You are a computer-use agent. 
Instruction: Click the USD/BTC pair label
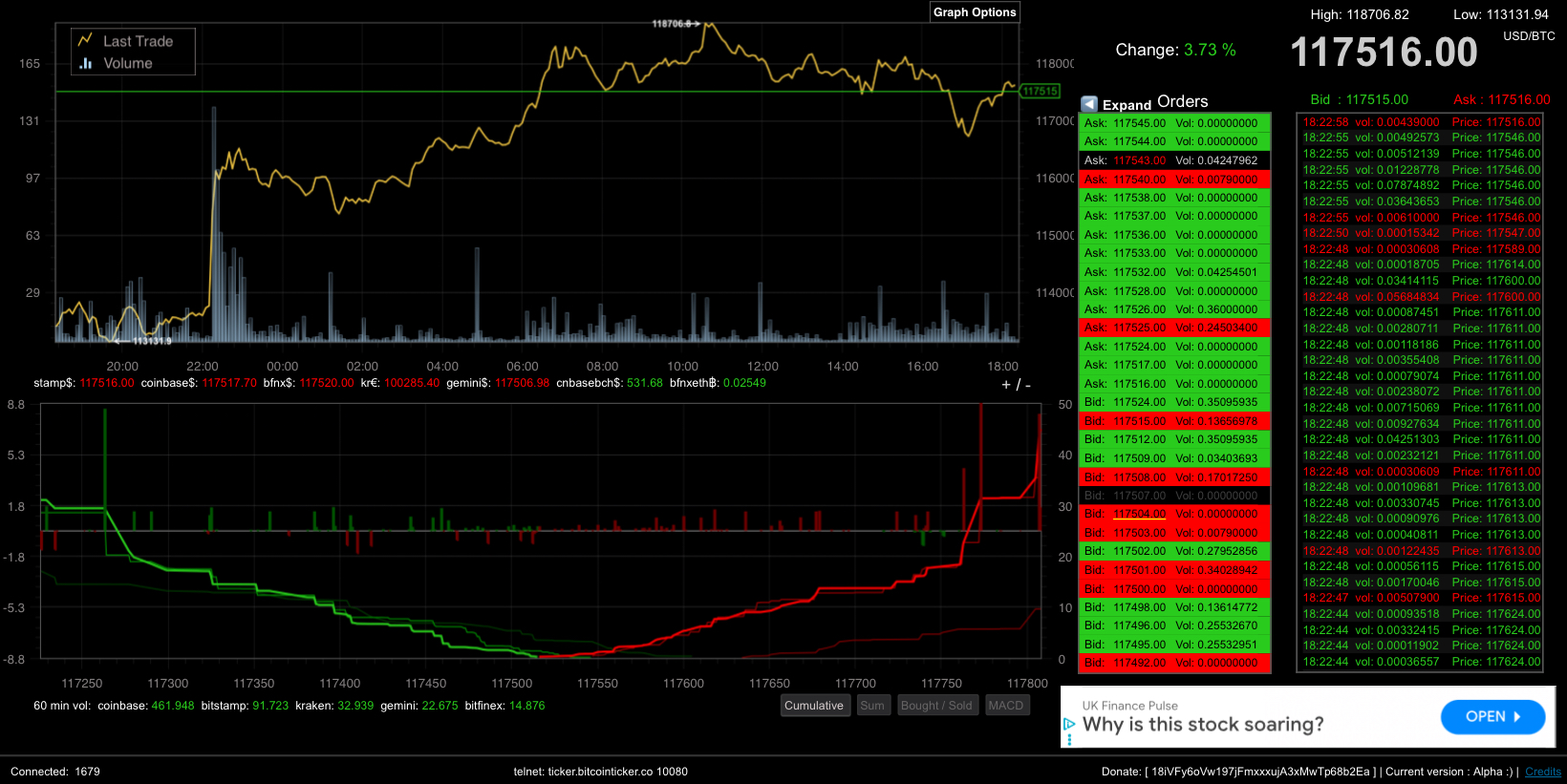point(1529,36)
